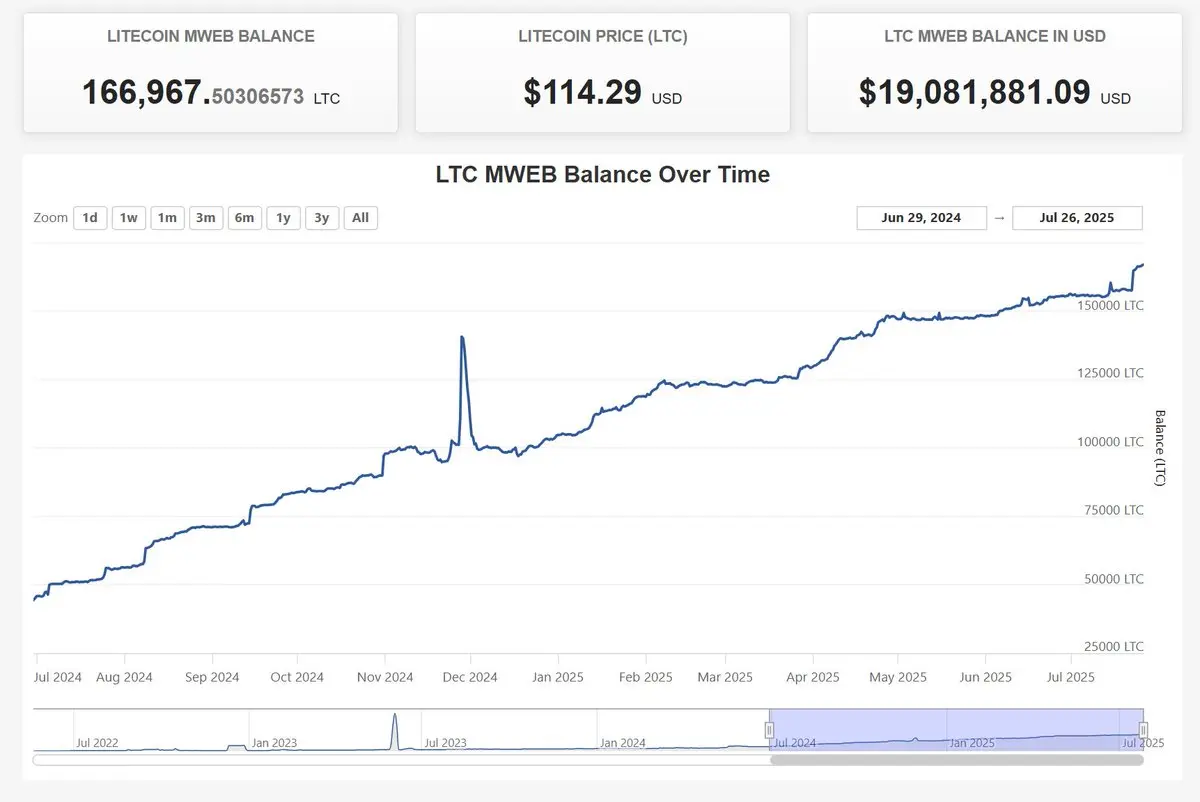Click the Aug 2024 x-axis label
Viewport: 1200px width, 802px height.
click(x=124, y=677)
